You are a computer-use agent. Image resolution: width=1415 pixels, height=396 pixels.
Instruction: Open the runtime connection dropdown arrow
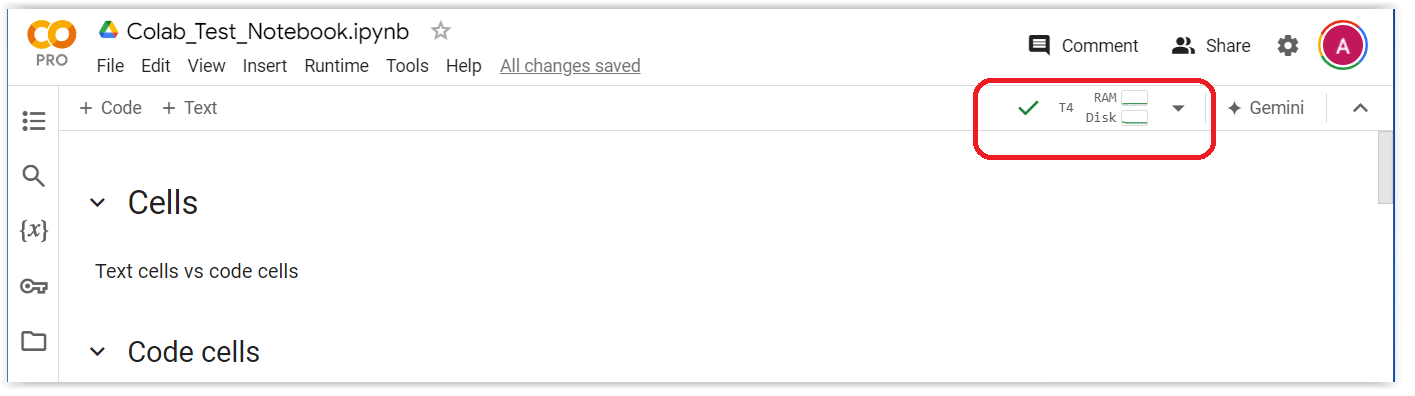(1178, 108)
